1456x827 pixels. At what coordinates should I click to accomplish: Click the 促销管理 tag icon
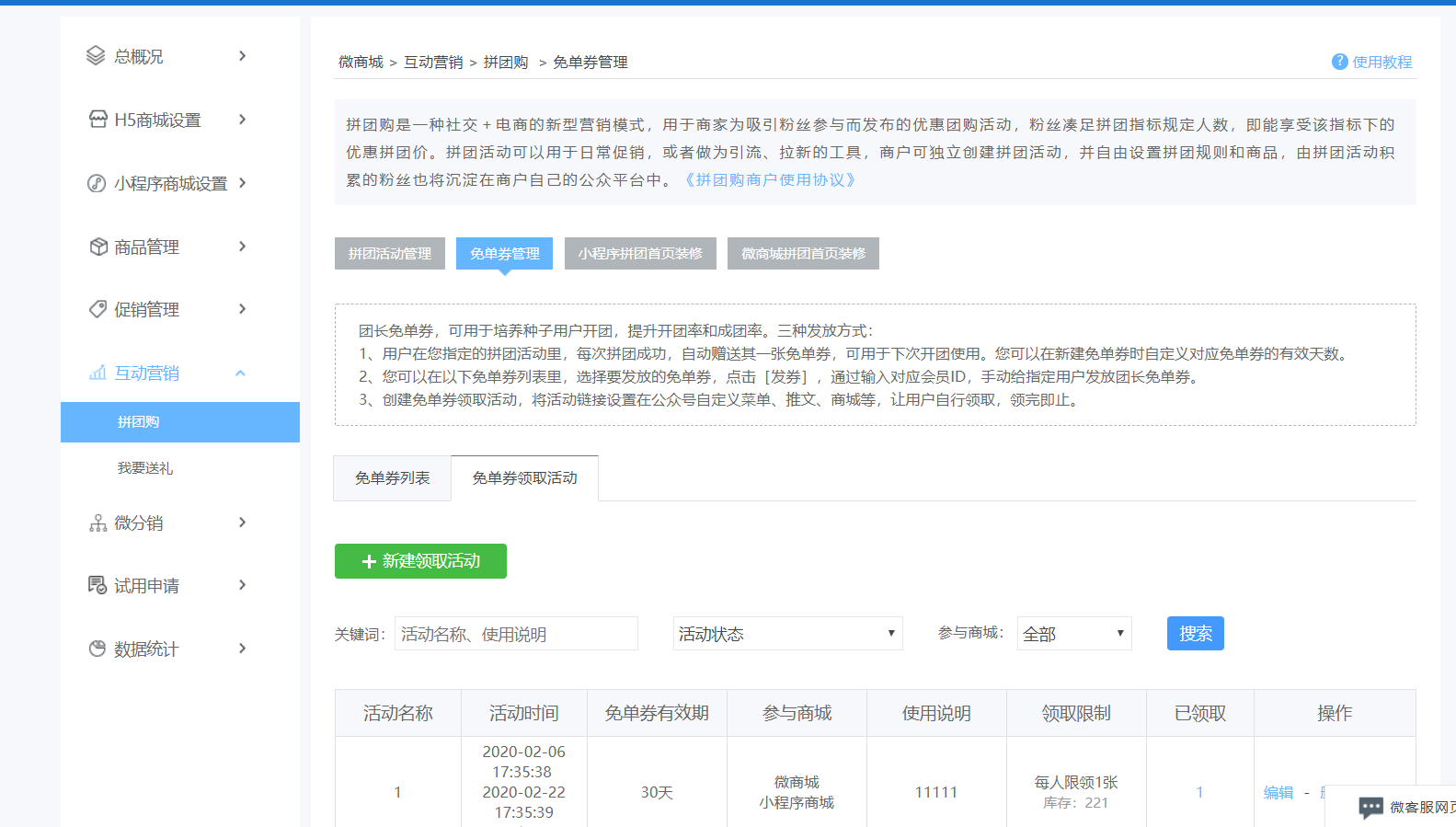tap(97, 309)
